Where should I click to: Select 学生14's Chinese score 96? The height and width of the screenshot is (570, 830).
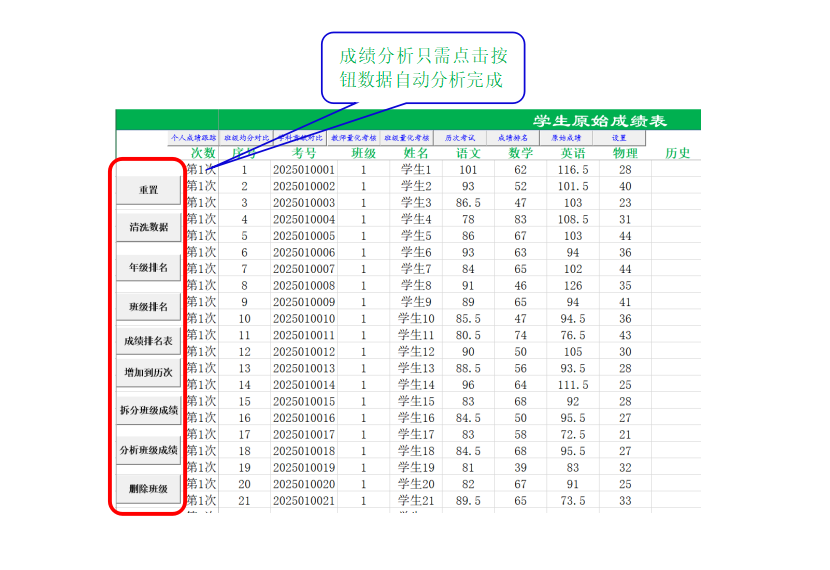[x=468, y=385]
